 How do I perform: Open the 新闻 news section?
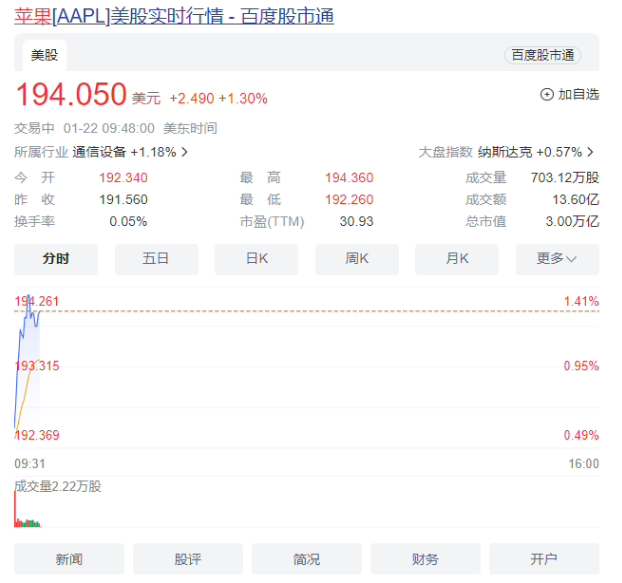(x=69, y=559)
